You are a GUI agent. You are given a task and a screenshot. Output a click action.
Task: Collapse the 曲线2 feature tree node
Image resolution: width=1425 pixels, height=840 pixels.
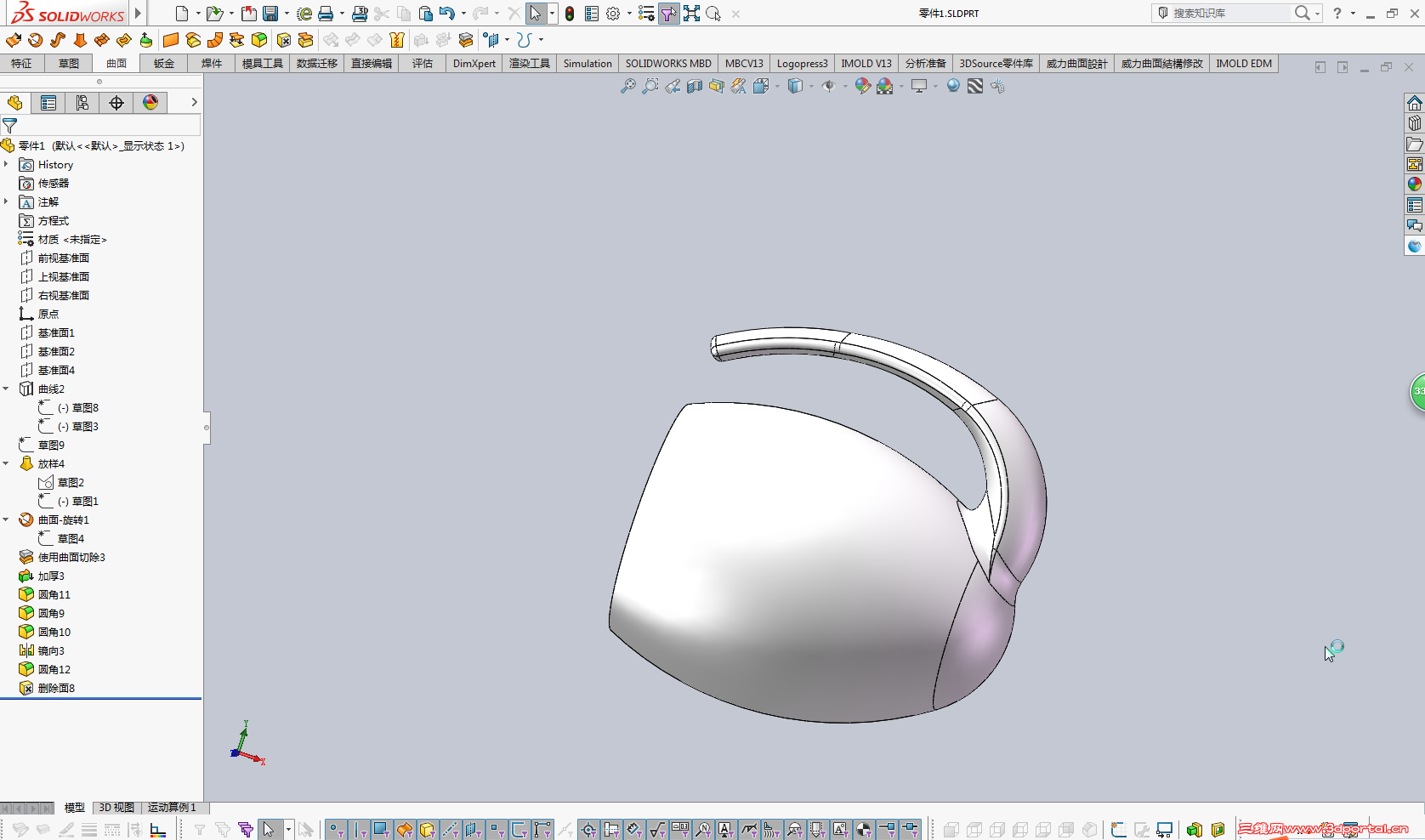pyautogui.click(x=7, y=389)
